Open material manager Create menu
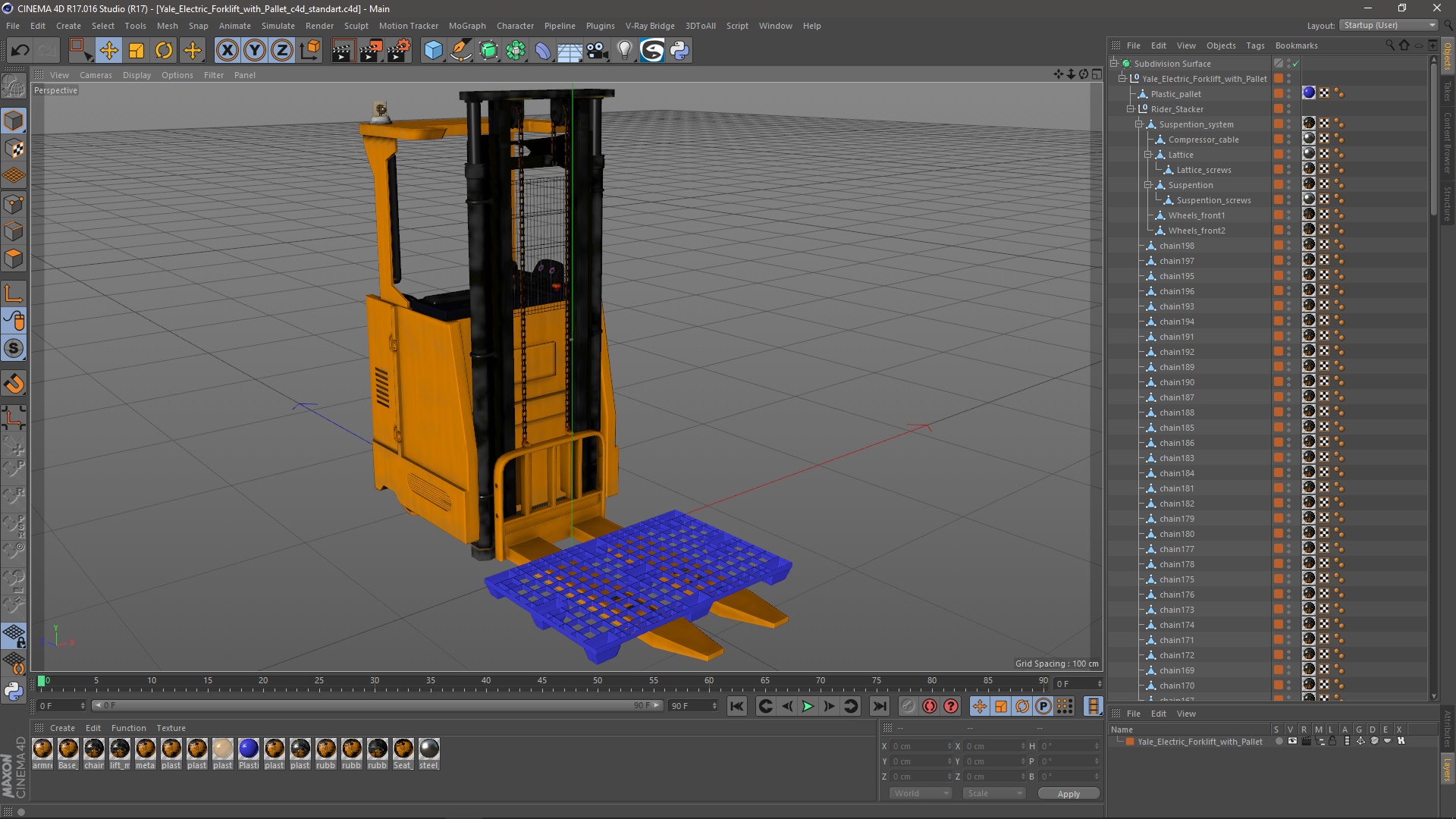1456x819 pixels. click(62, 728)
